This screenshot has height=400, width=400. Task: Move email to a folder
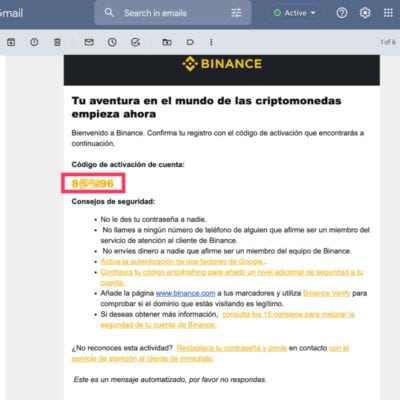(167, 42)
